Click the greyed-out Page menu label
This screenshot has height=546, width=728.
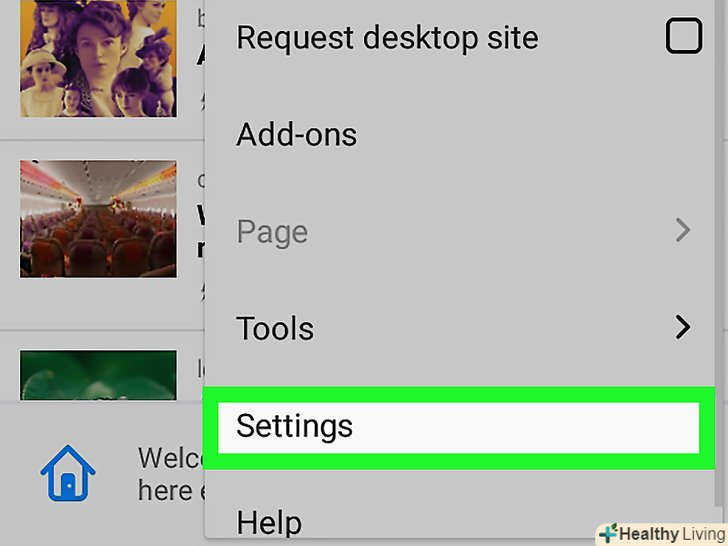(x=272, y=232)
